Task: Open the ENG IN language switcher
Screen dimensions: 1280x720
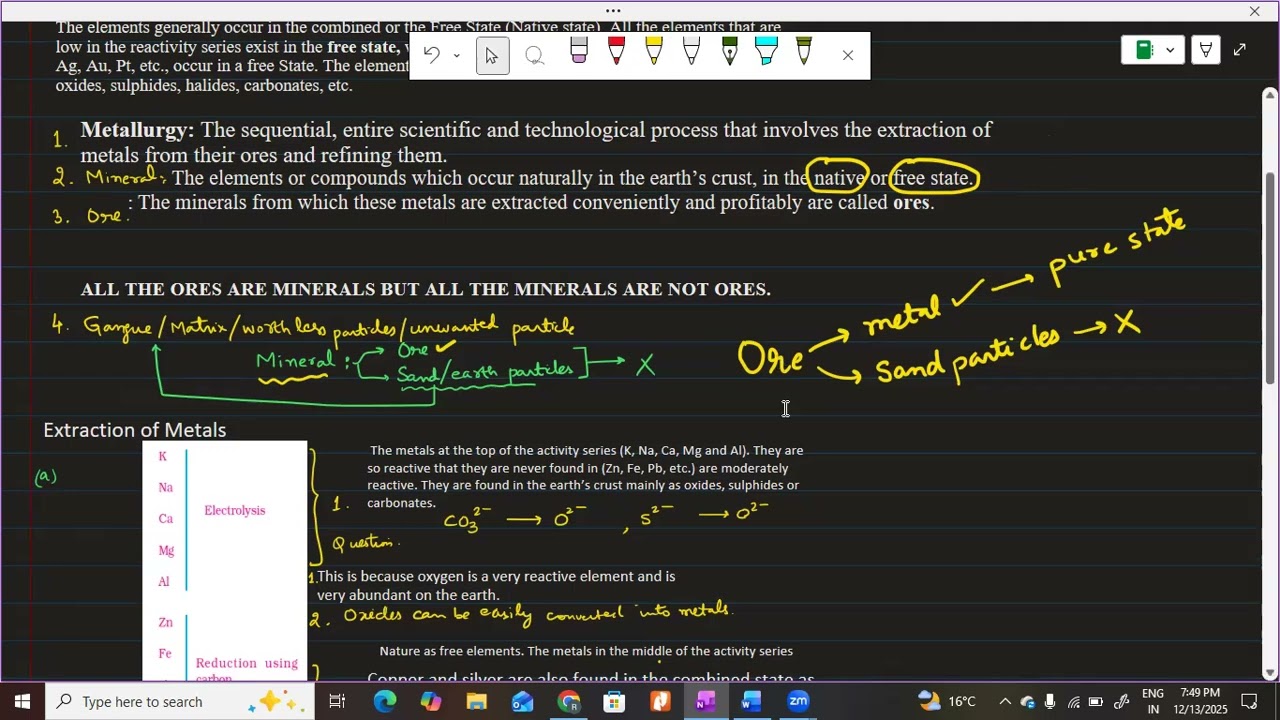Action: (x=1153, y=701)
